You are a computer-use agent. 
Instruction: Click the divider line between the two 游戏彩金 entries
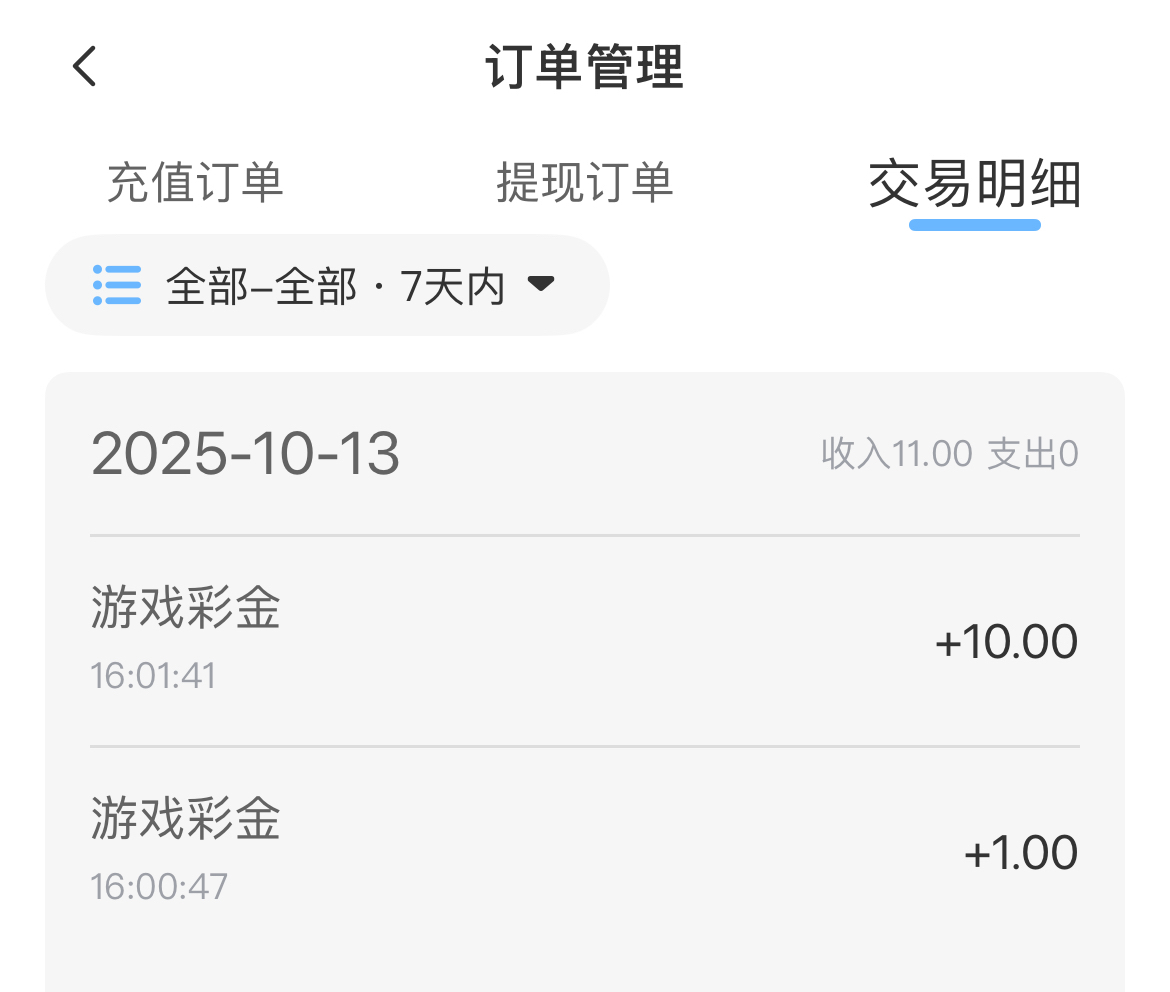click(585, 746)
